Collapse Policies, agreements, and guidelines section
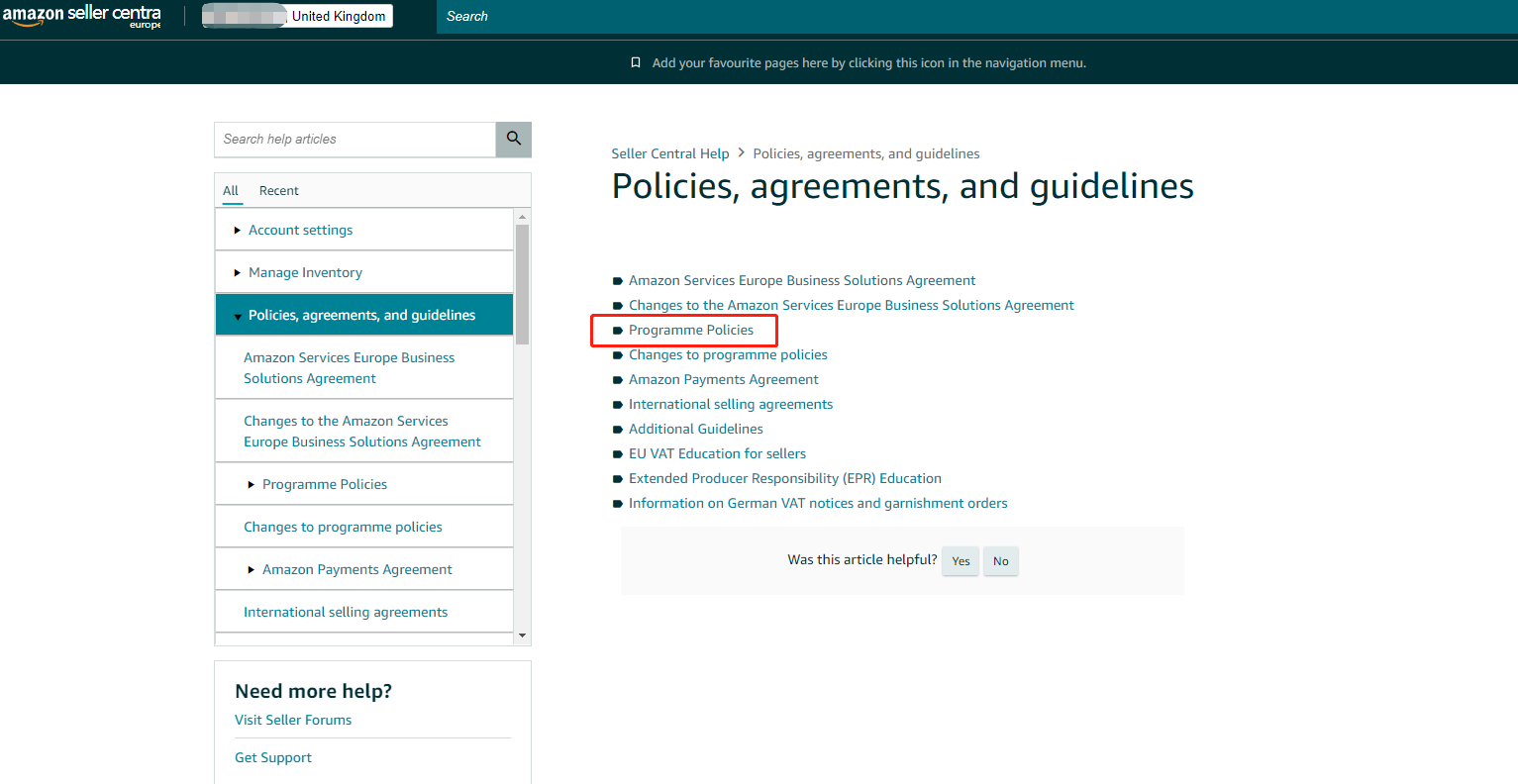 click(x=237, y=317)
